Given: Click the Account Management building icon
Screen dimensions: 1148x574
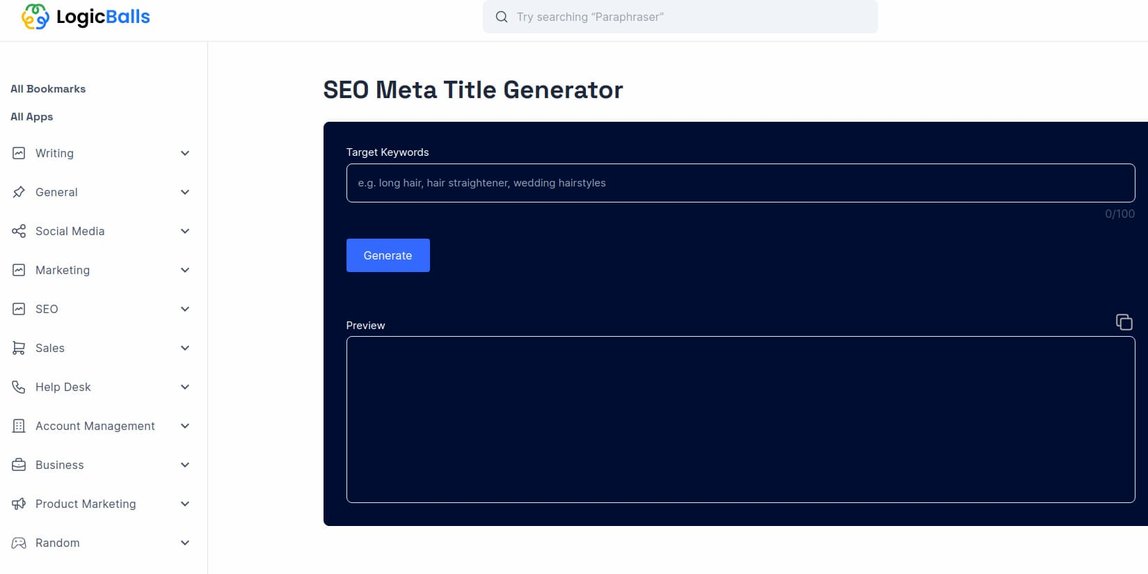Looking at the screenshot, I should click(19, 426).
